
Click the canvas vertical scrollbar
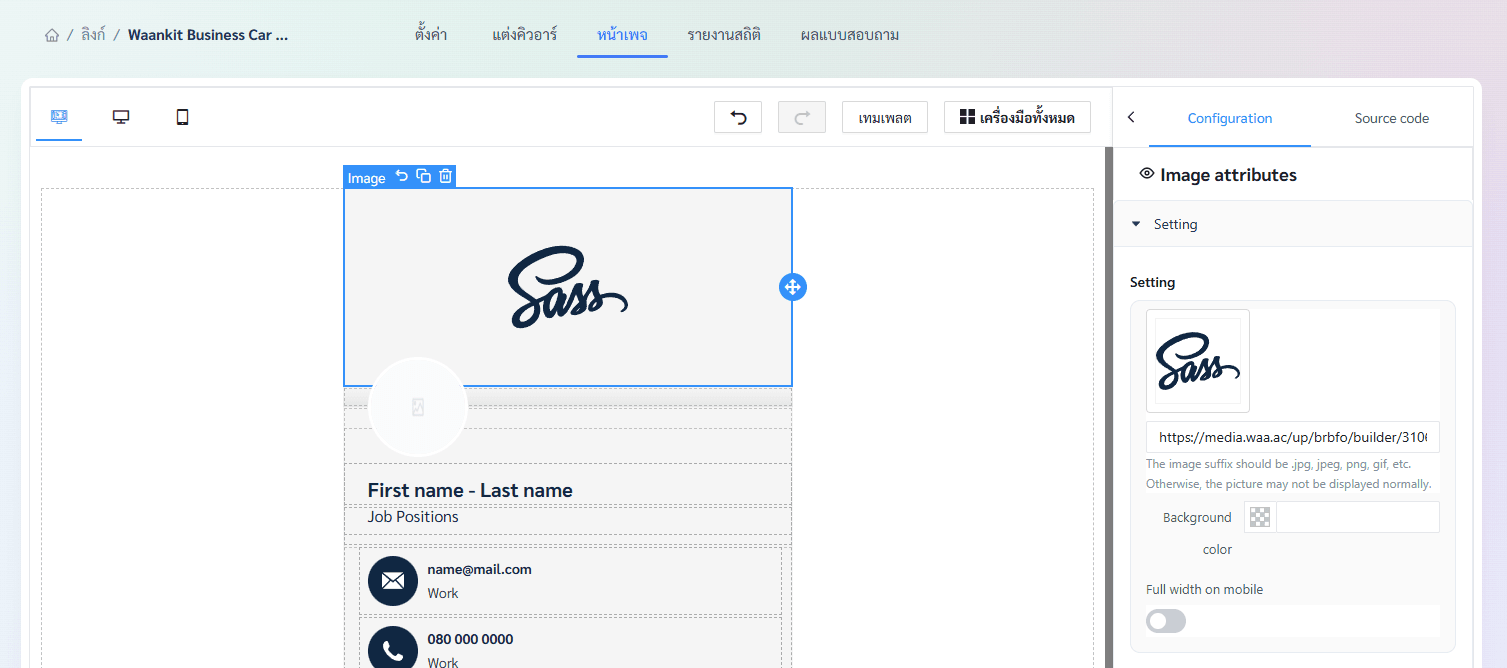click(1108, 407)
